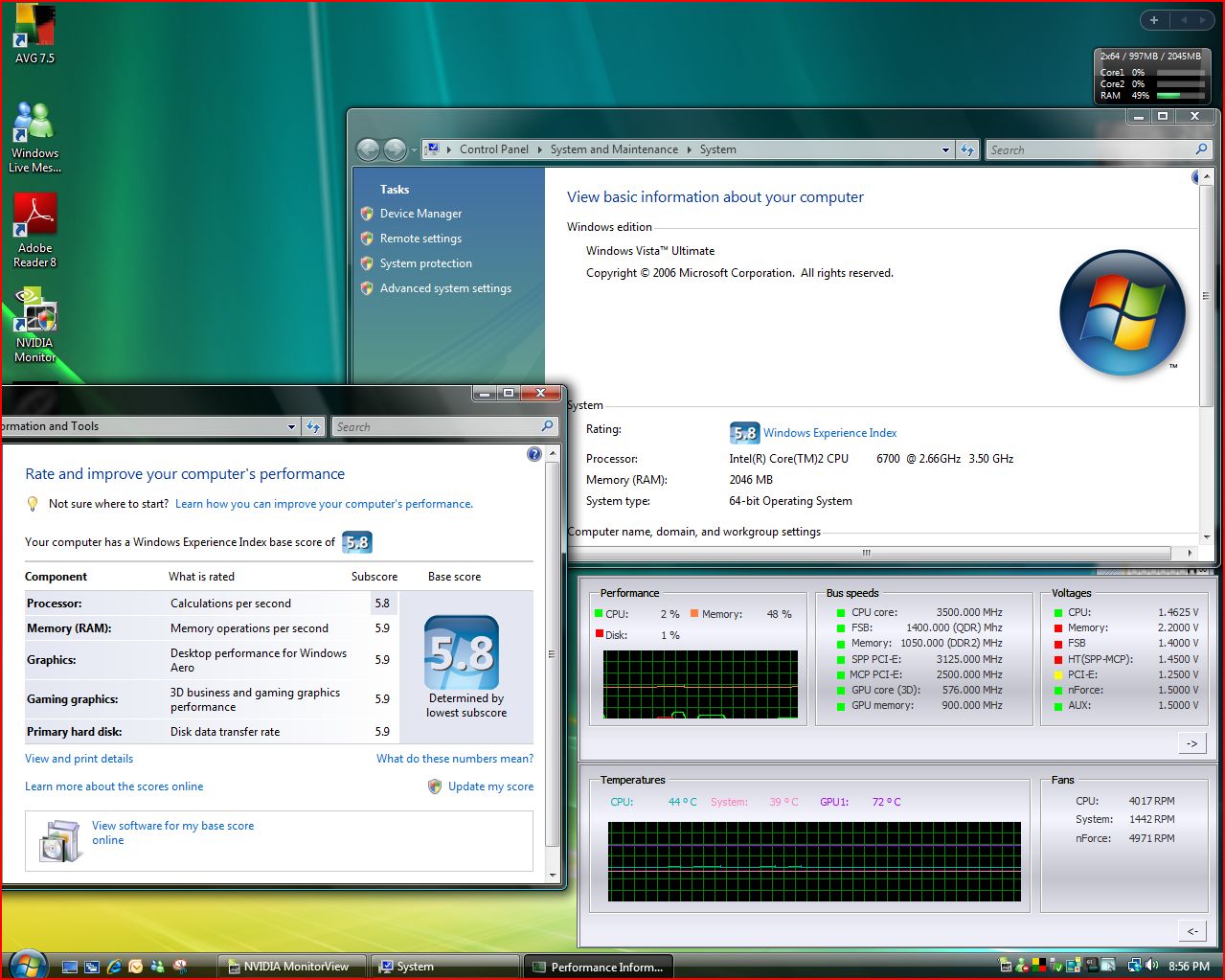Click the volume speaker tray icon
Viewport: 1225px width, 980px height.
(x=1151, y=966)
